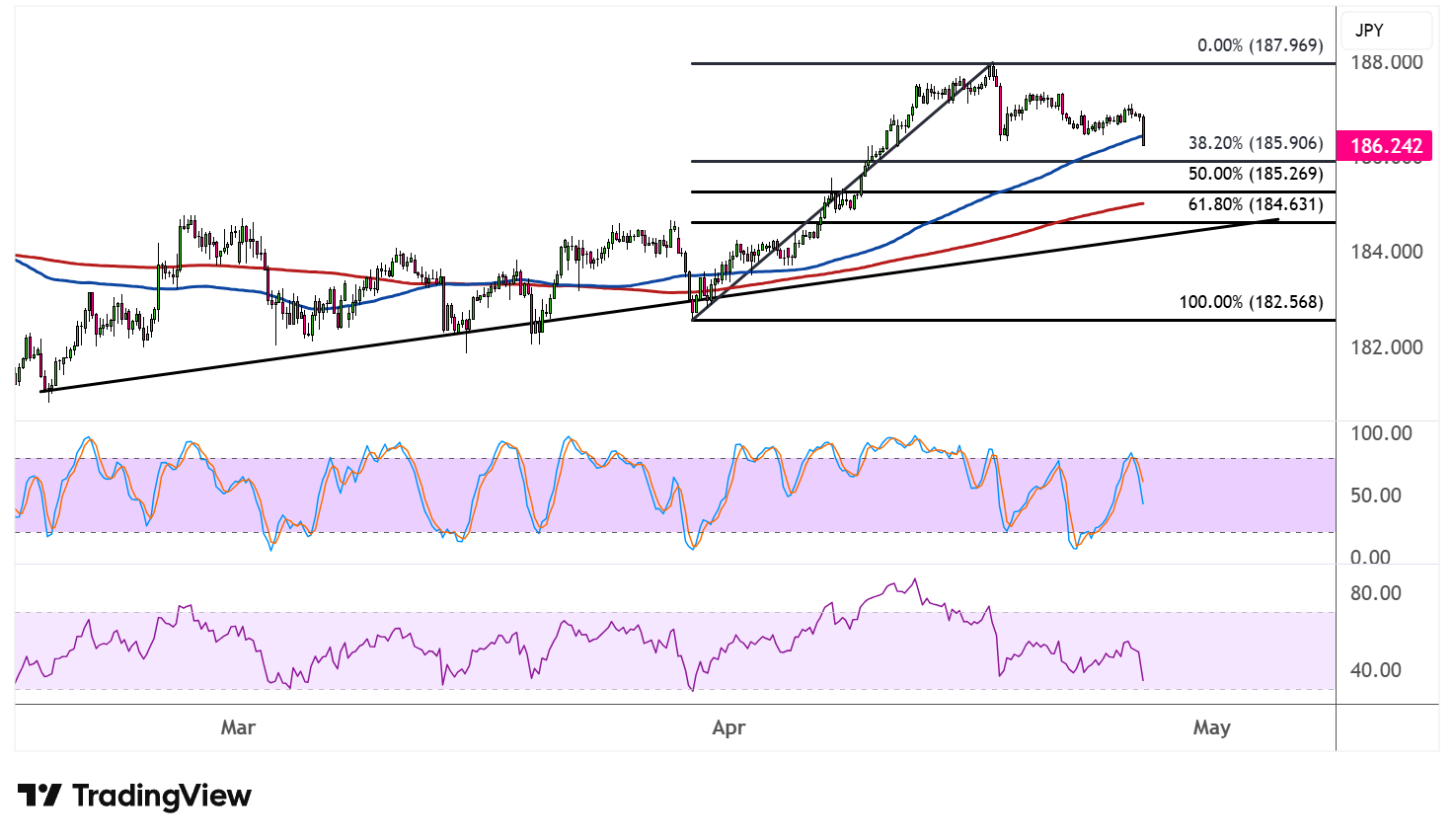Click the 50.00 stochastic scale value
1454x840 pixels.
click(1376, 496)
